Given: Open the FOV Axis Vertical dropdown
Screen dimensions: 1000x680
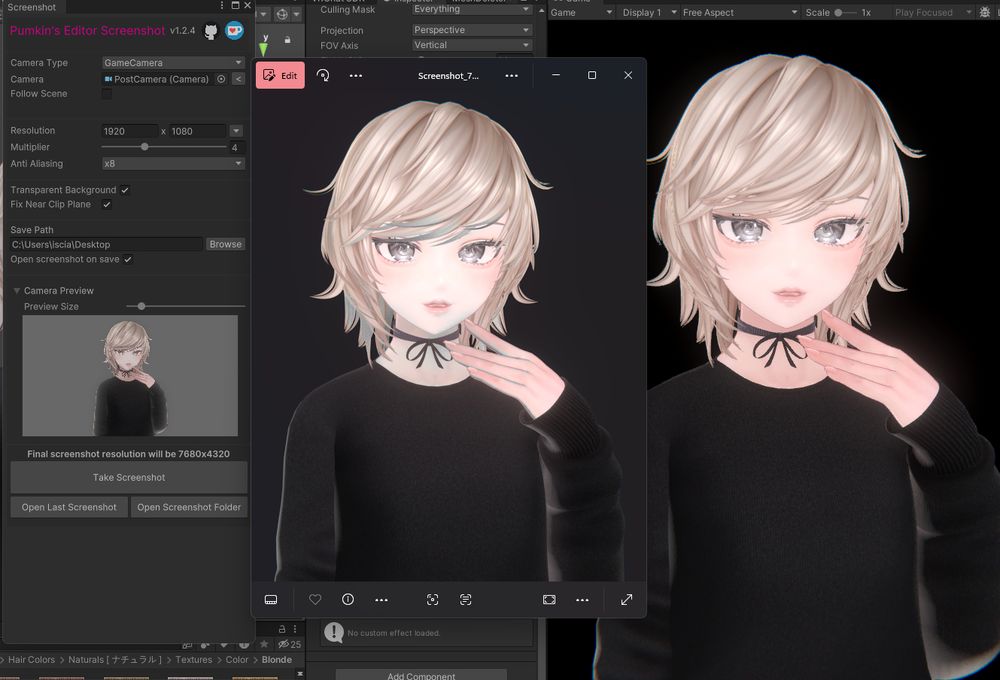Looking at the screenshot, I should pyautogui.click(x=471, y=45).
